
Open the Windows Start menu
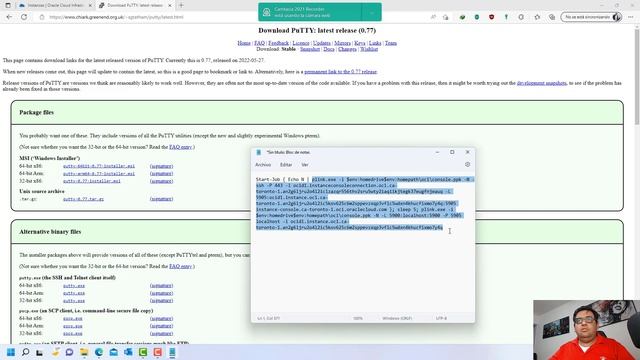point(11,352)
